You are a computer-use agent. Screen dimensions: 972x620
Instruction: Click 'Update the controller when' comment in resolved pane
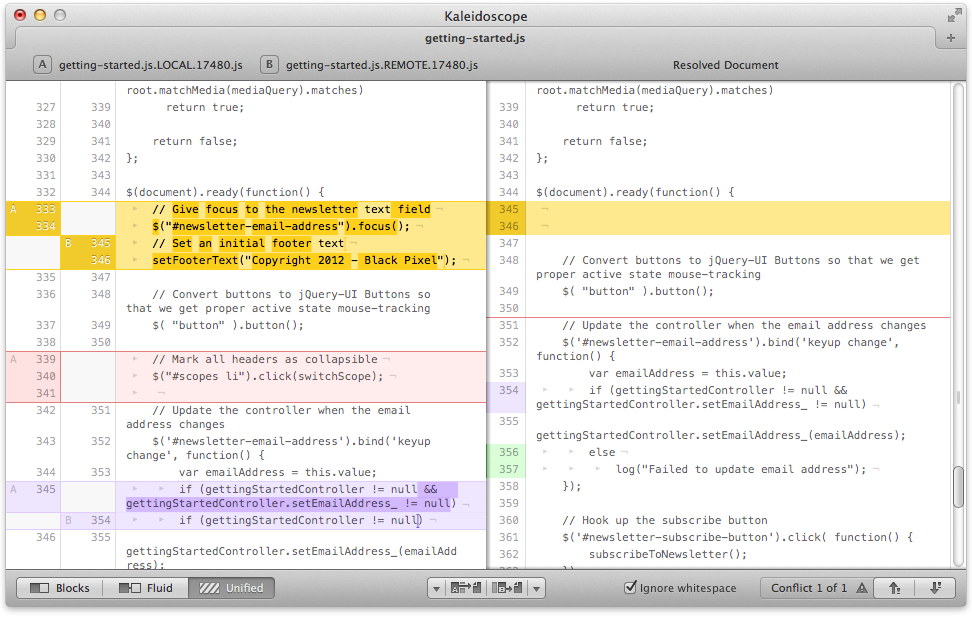(x=744, y=326)
